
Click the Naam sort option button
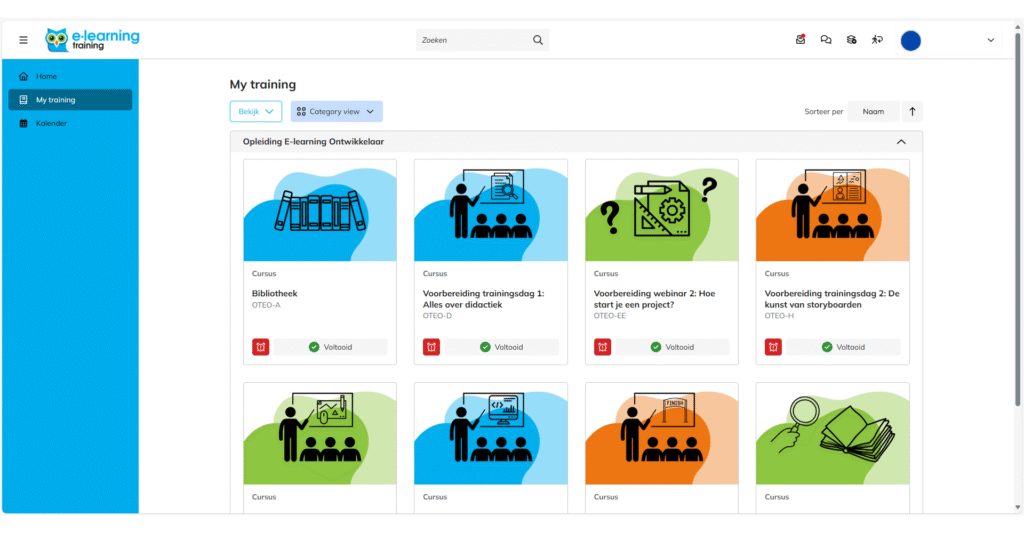(873, 112)
